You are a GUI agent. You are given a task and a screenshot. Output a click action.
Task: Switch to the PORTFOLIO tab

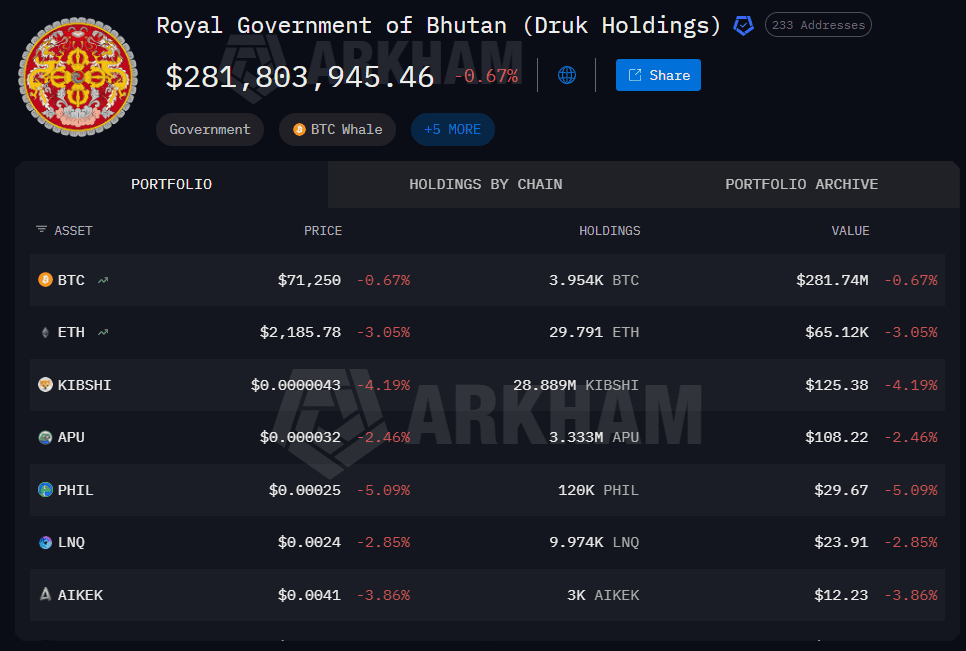tap(171, 184)
